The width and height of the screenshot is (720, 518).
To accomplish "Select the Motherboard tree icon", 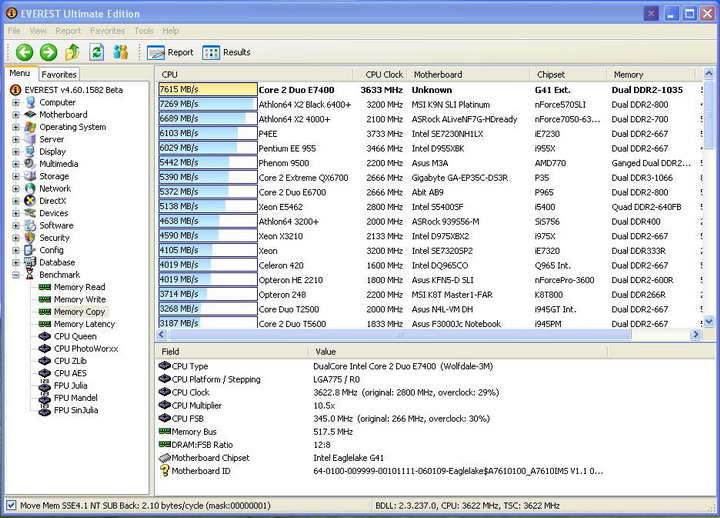I will (30, 114).
